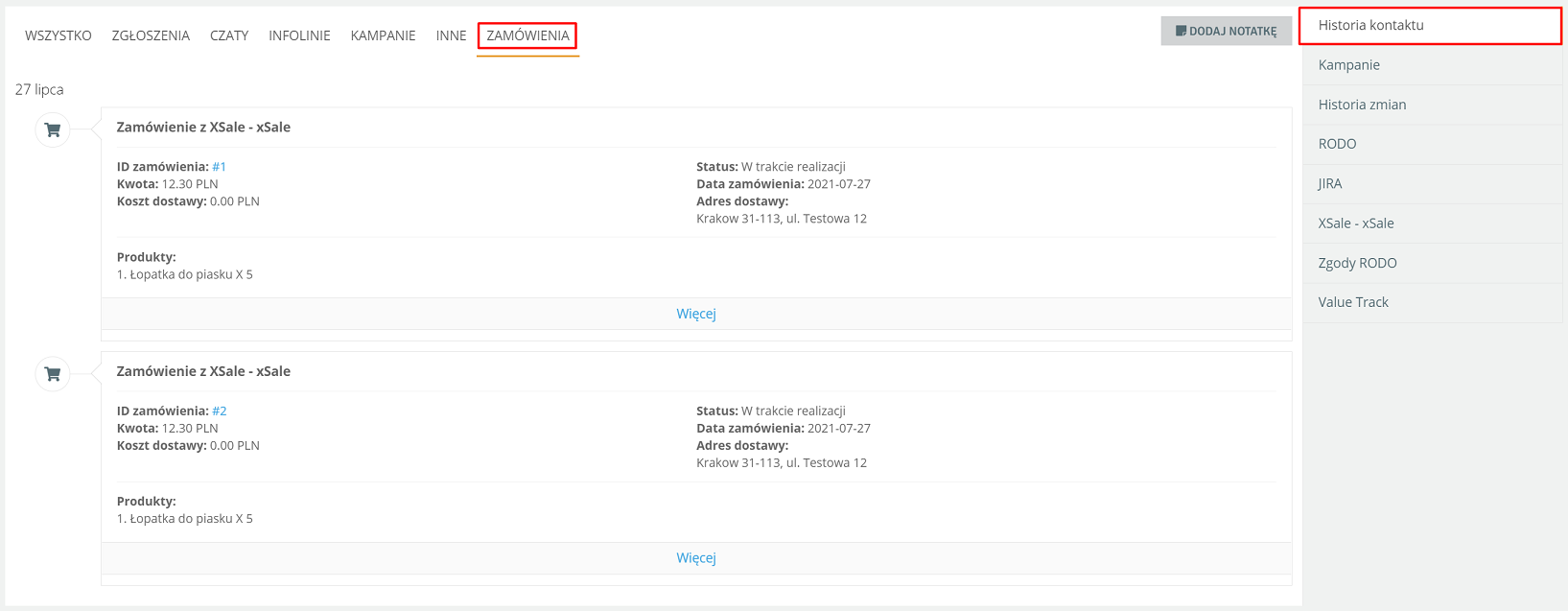1568x611 pixels.
Task: Click first order's title Zamówienie z XSale - xSale
Action: click(x=203, y=127)
